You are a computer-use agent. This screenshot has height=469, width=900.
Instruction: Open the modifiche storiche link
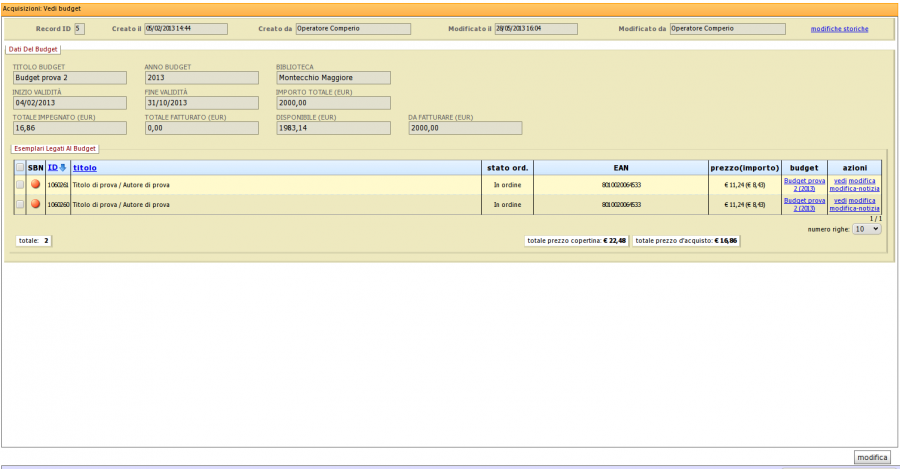pos(839,29)
